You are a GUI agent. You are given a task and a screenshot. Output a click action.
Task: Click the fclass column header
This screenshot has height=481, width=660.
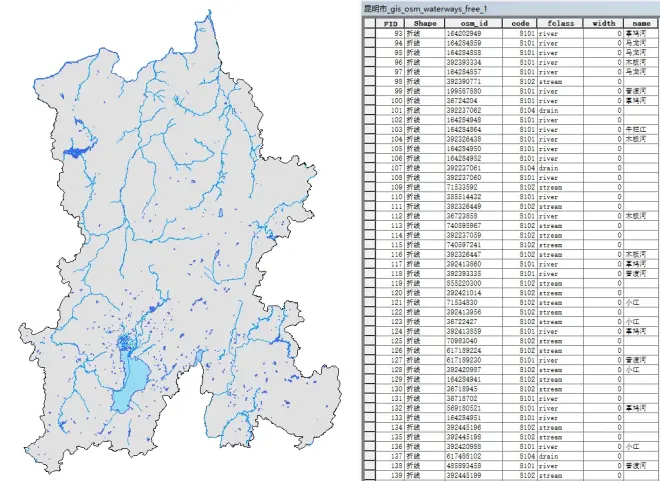pyautogui.click(x=554, y=21)
